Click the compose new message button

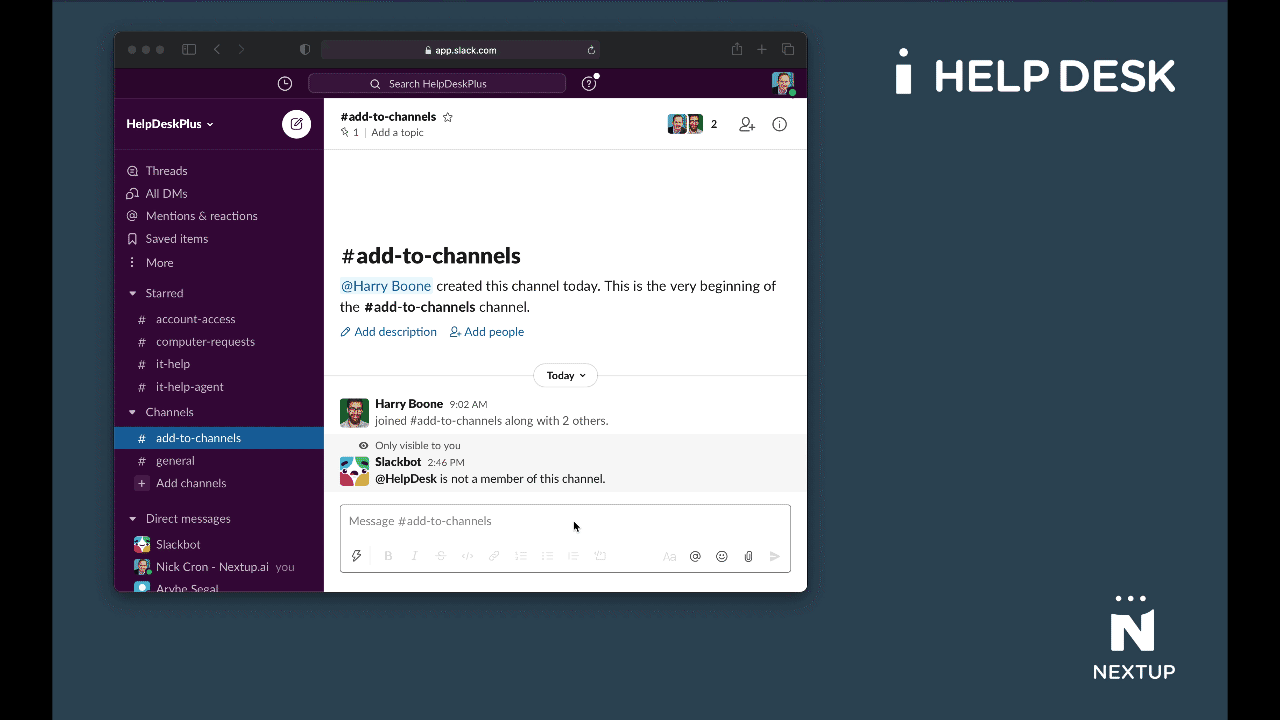[x=296, y=124]
